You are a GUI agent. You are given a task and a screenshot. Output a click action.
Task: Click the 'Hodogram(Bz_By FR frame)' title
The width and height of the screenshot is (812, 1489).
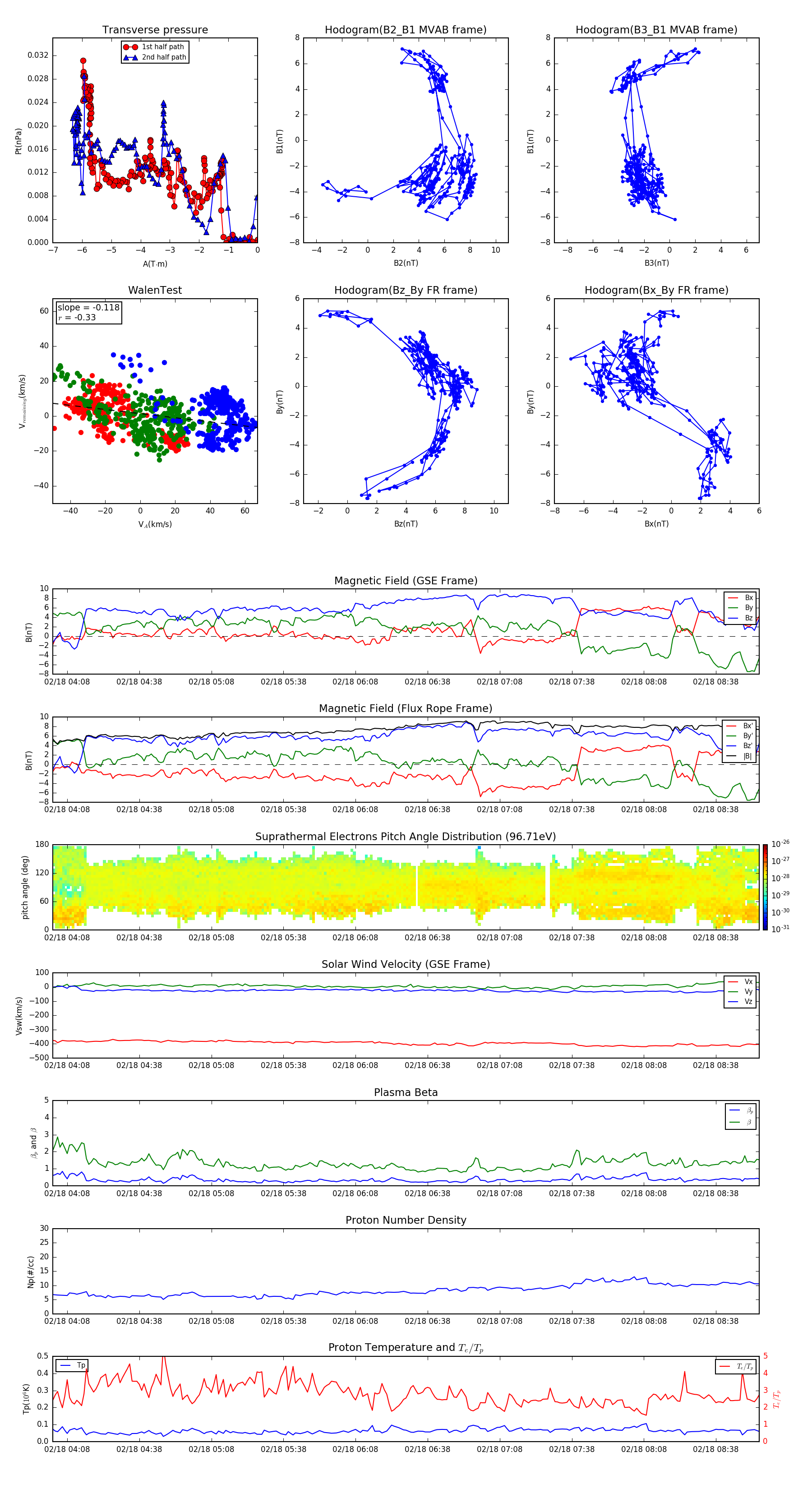click(x=406, y=290)
